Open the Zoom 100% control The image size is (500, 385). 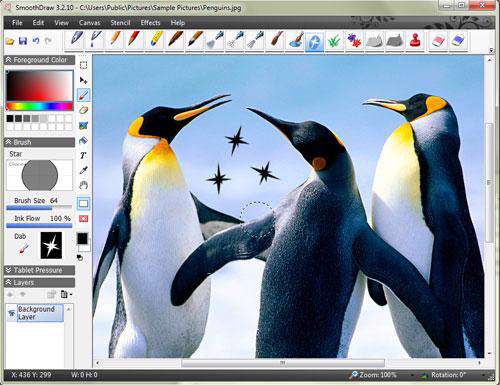[373, 375]
